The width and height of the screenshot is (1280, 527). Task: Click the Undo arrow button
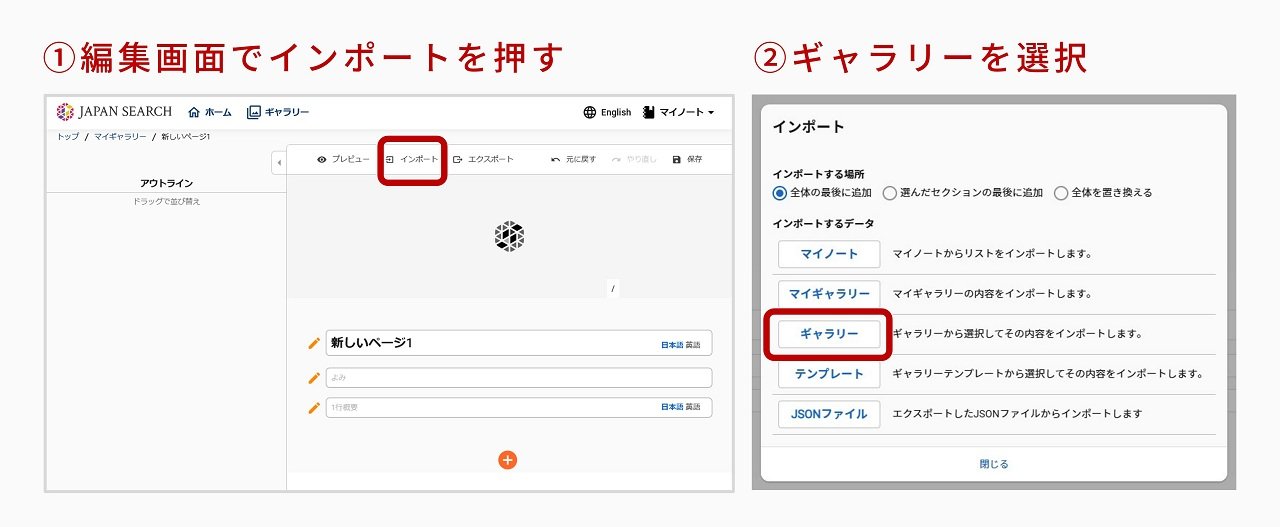[x=556, y=160]
